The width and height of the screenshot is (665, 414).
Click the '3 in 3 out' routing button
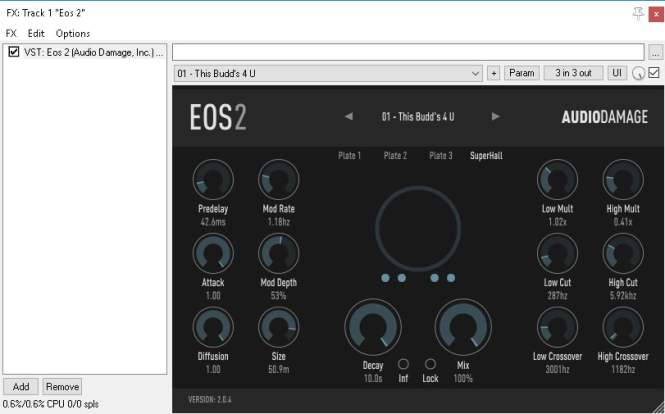click(573, 73)
